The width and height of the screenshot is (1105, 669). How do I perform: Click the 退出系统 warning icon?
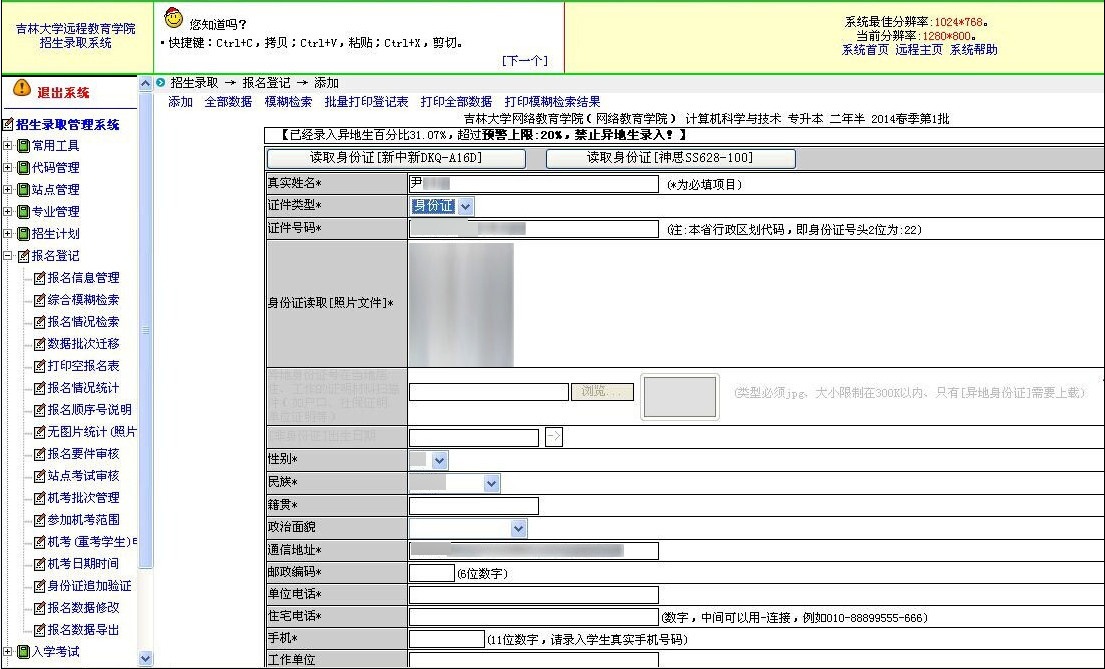21,88
